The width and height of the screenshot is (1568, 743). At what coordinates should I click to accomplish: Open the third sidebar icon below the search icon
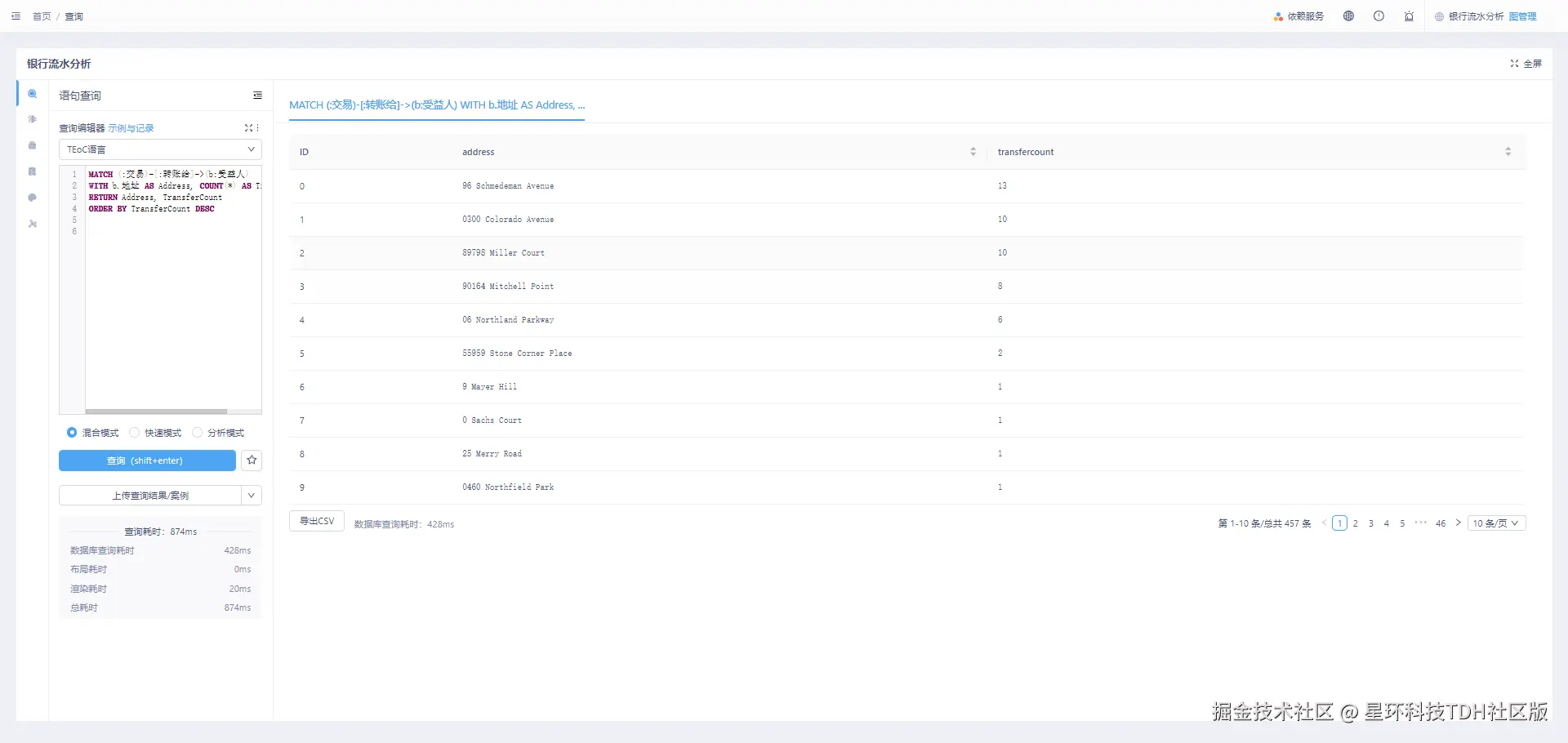[33, 145]
